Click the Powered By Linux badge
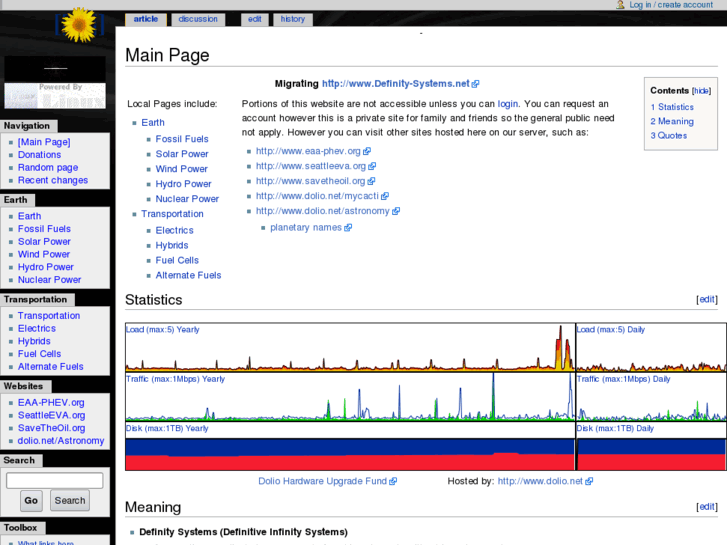Viewport: 727px width, 545px height. pyautogui.click(x=55, y=96)
